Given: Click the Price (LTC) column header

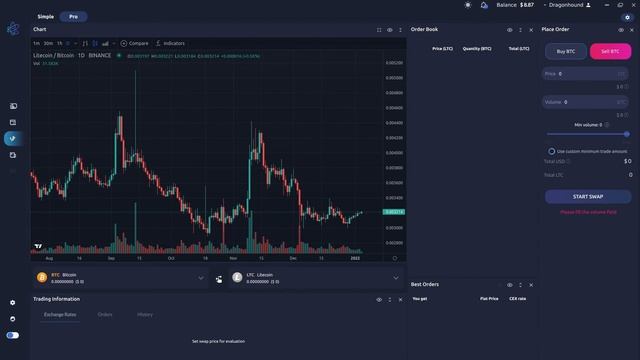Looking at the screenshot, I should pos(442,49).
